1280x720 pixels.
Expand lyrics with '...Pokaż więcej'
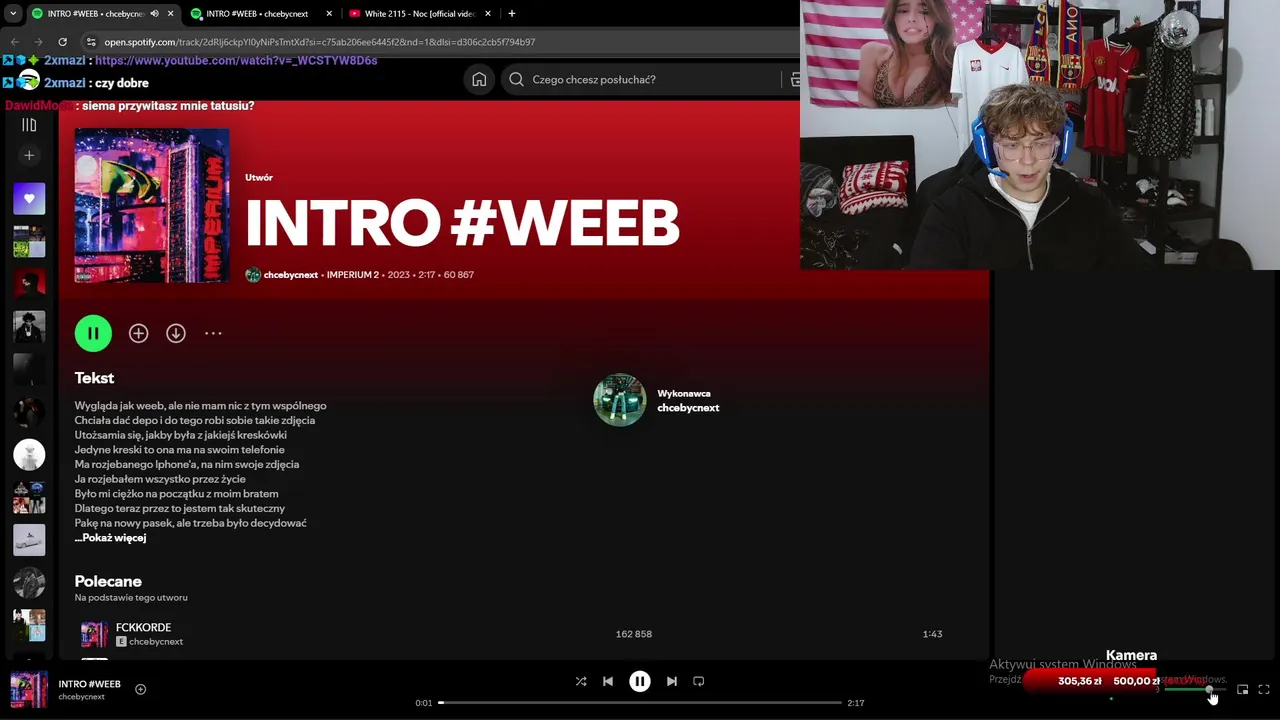click(110, 538)
